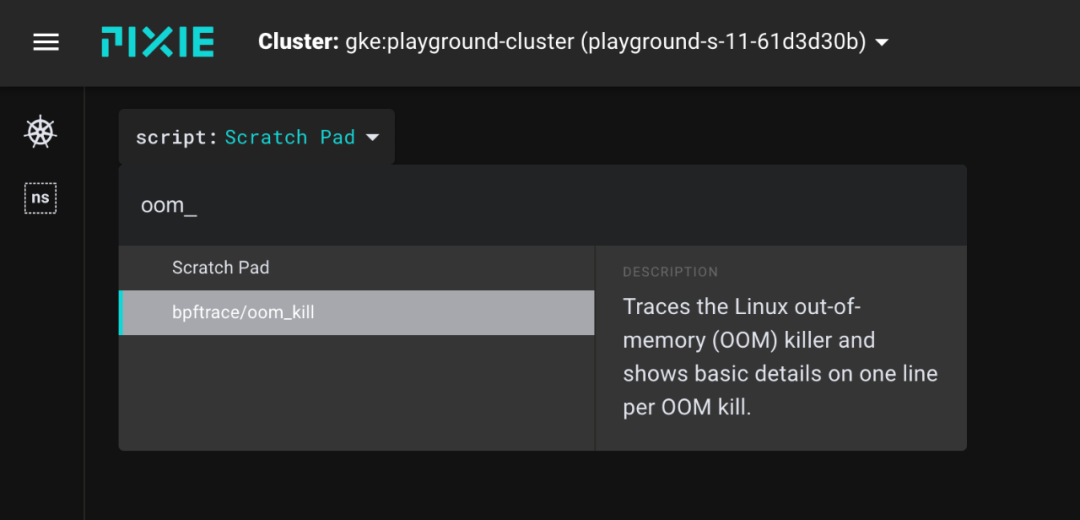Click empty sidebar area below ns icon
The image size is (1080, 520).
coord(41,365)
